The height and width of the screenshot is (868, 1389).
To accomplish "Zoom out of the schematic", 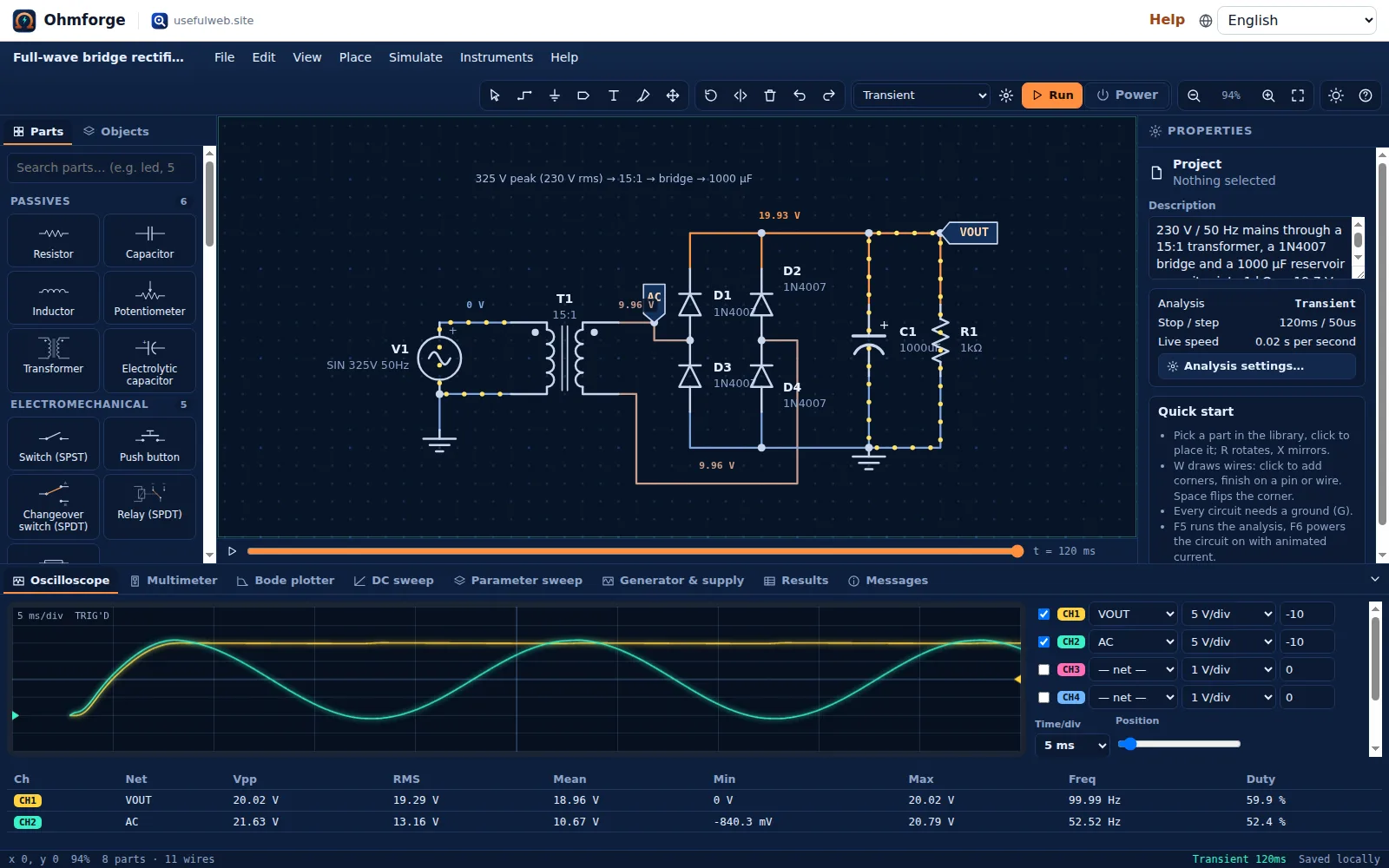I will click(x=1194, y=95).
